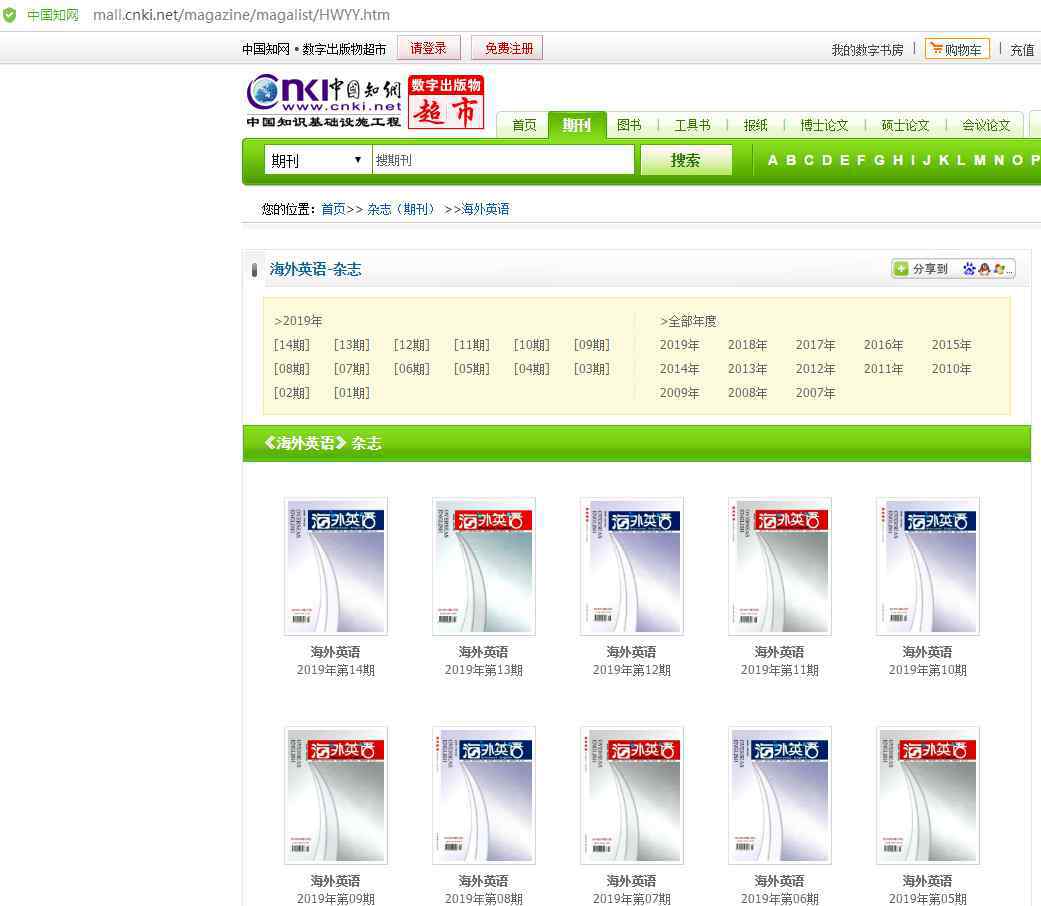Switch to the 博士论文 tab
This screenshot has width=1041, height=906.
[x=824, y=125]
